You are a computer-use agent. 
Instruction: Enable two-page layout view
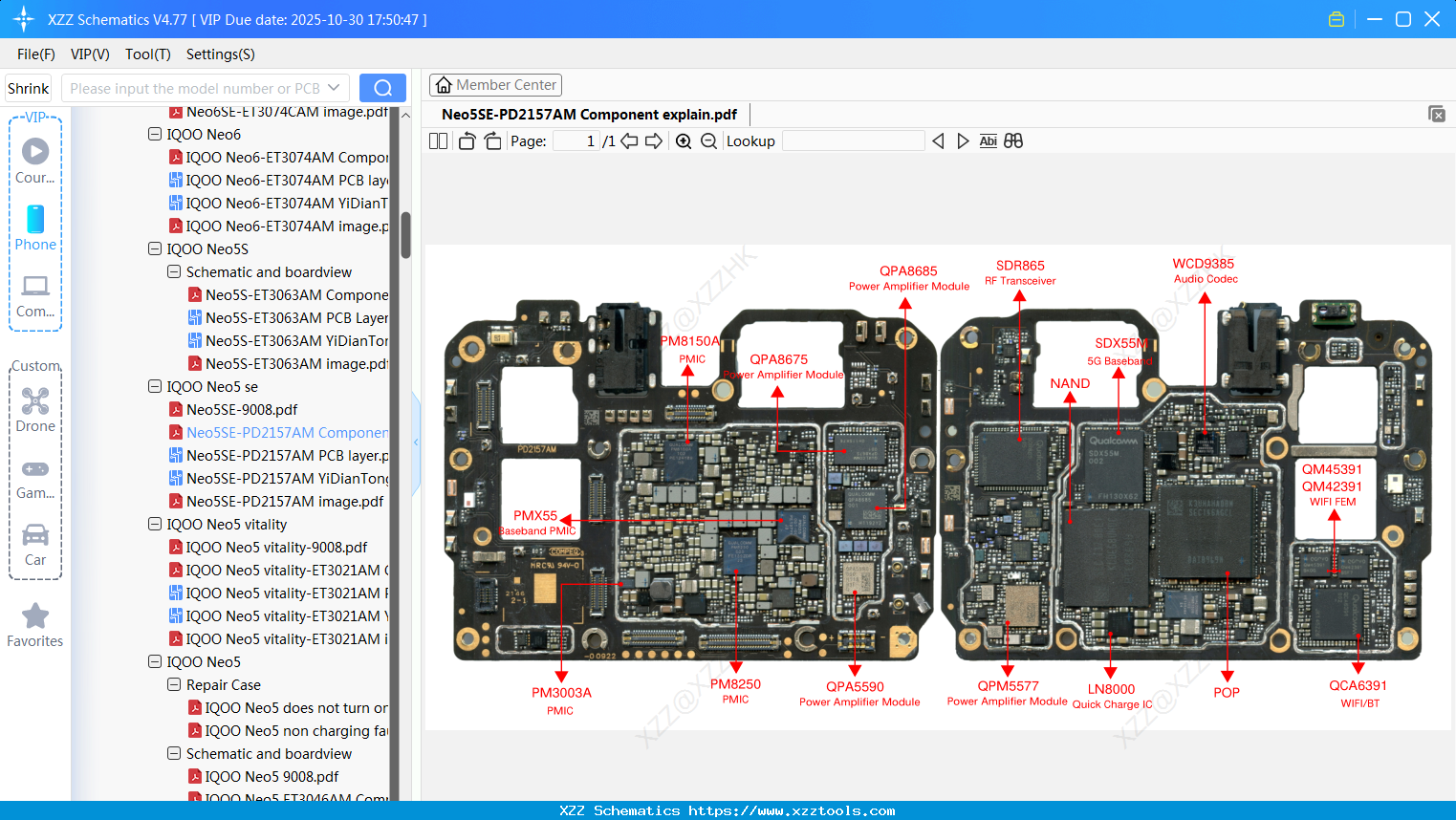[438, 140]
